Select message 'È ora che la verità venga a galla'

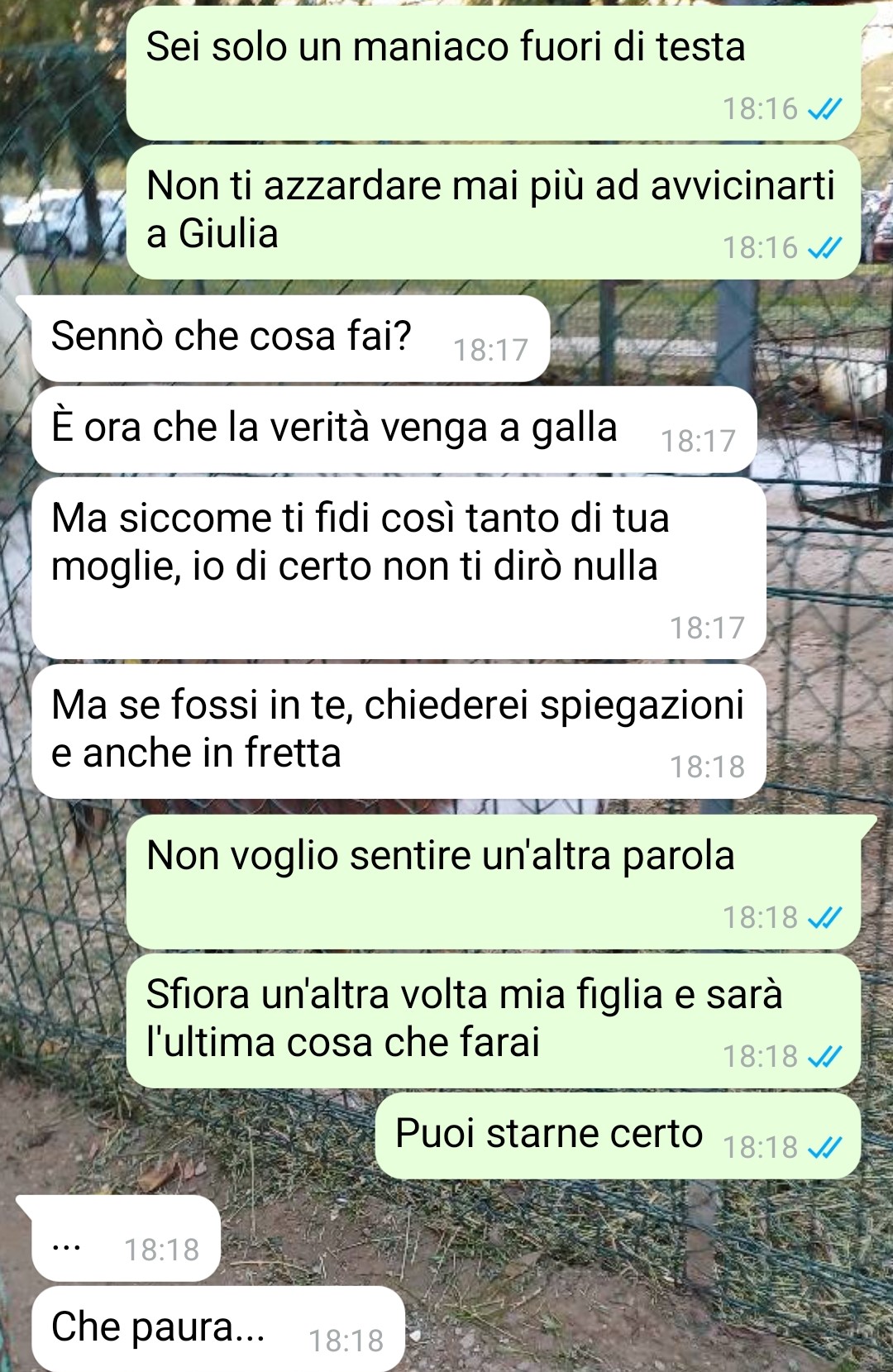394,430
